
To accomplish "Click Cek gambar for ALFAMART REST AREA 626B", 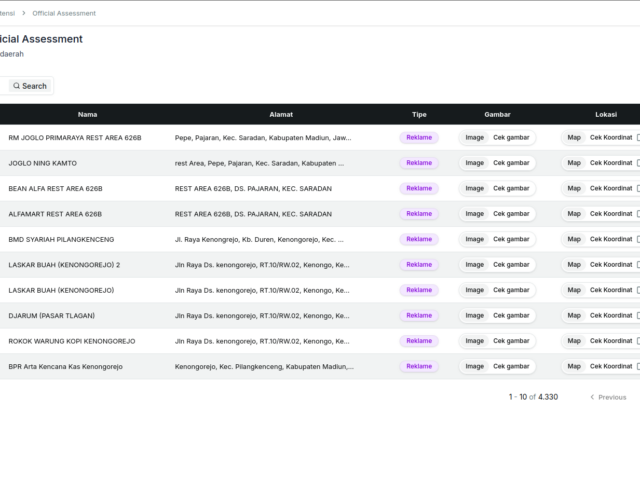I will point(511,214).
